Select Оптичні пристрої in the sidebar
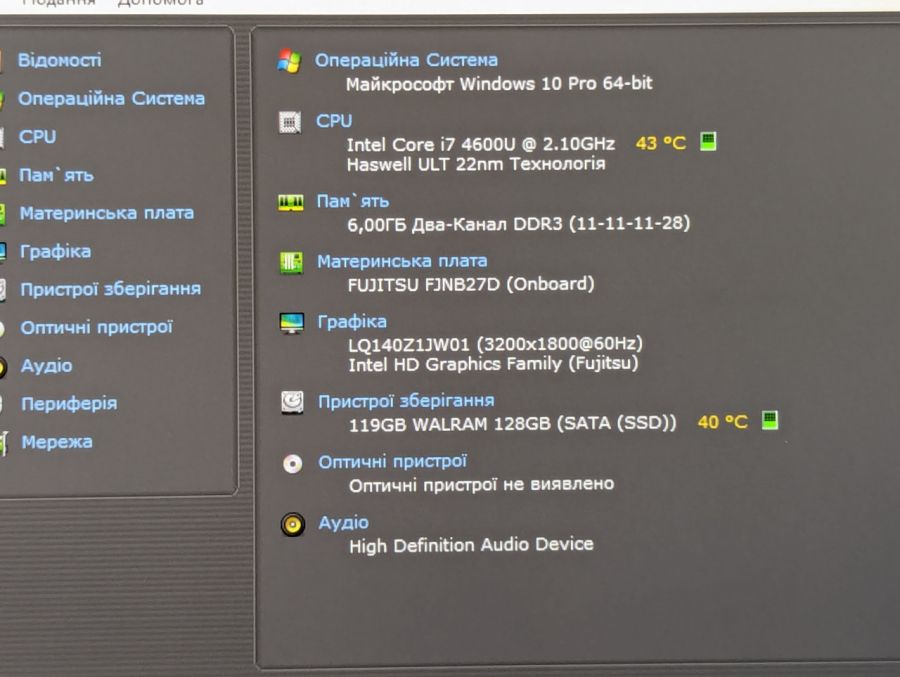This screenshot has width=900, height=677. pyautogui.click(x=96, y=327)
